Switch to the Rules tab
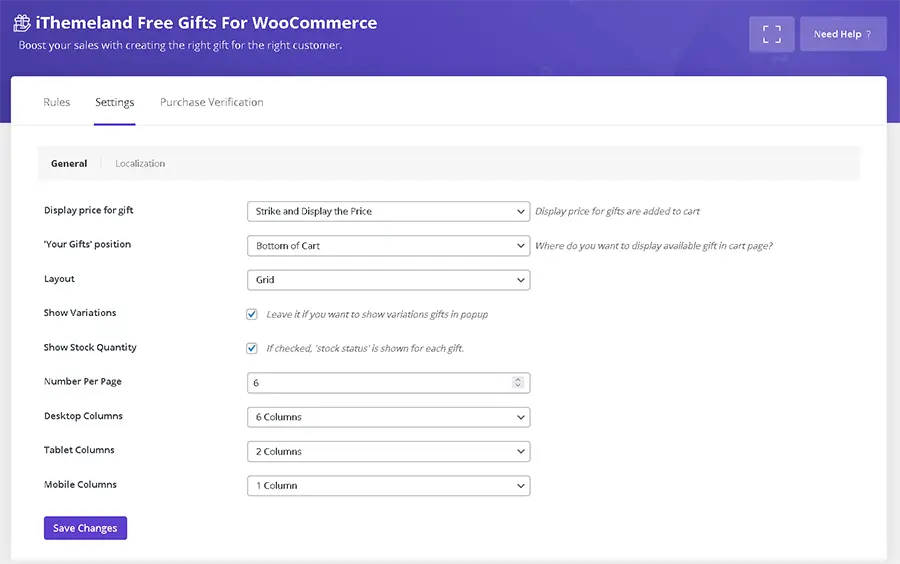900x564 pixels. tap(57, 102)
